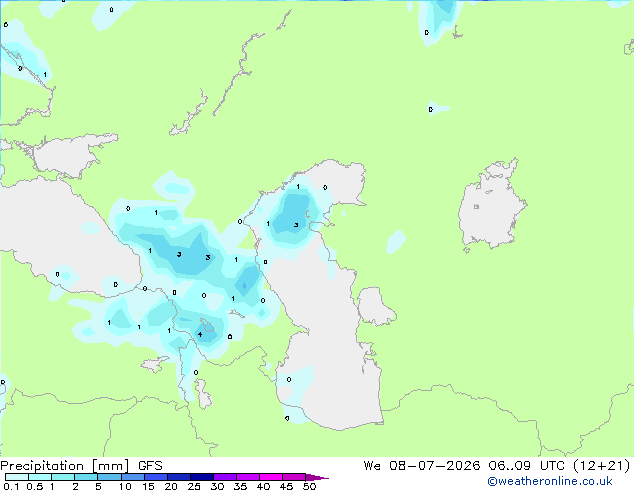634x490 pixels.
Task: Click the 'GFS' model label
Action: pyautogui.click(x=150, y=466)
